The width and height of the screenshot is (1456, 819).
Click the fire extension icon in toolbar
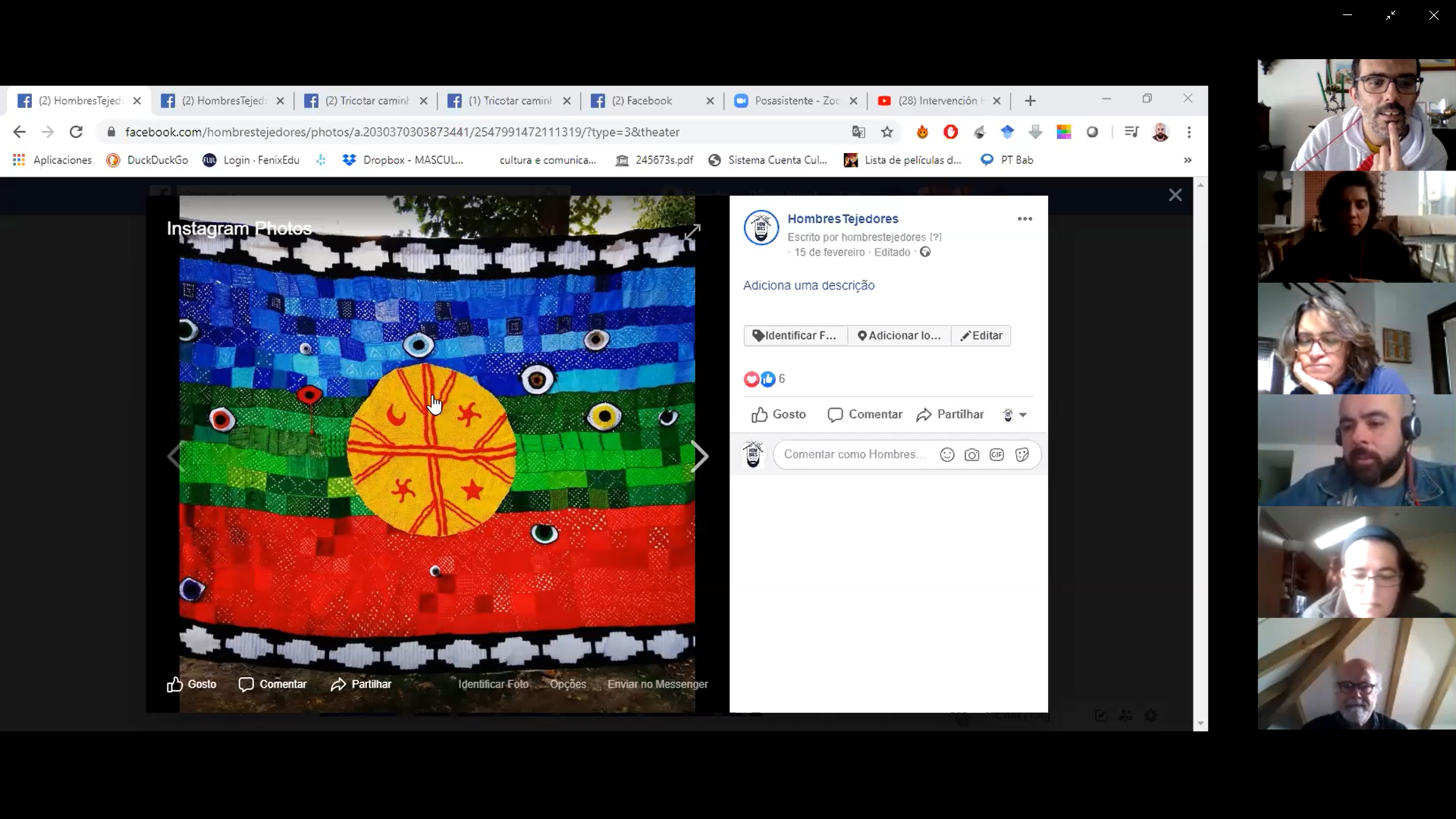coord(922,132)
